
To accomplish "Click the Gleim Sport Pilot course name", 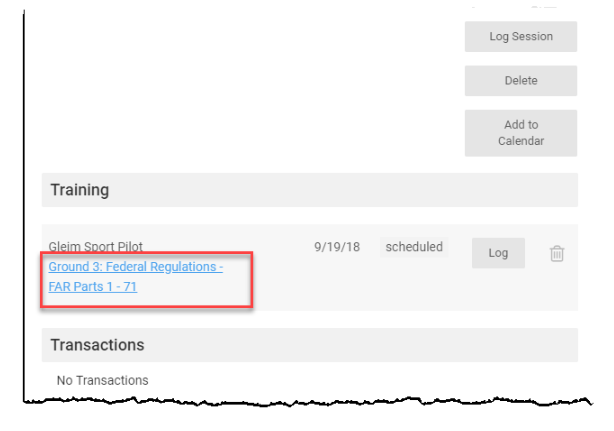I will (96, 247).
